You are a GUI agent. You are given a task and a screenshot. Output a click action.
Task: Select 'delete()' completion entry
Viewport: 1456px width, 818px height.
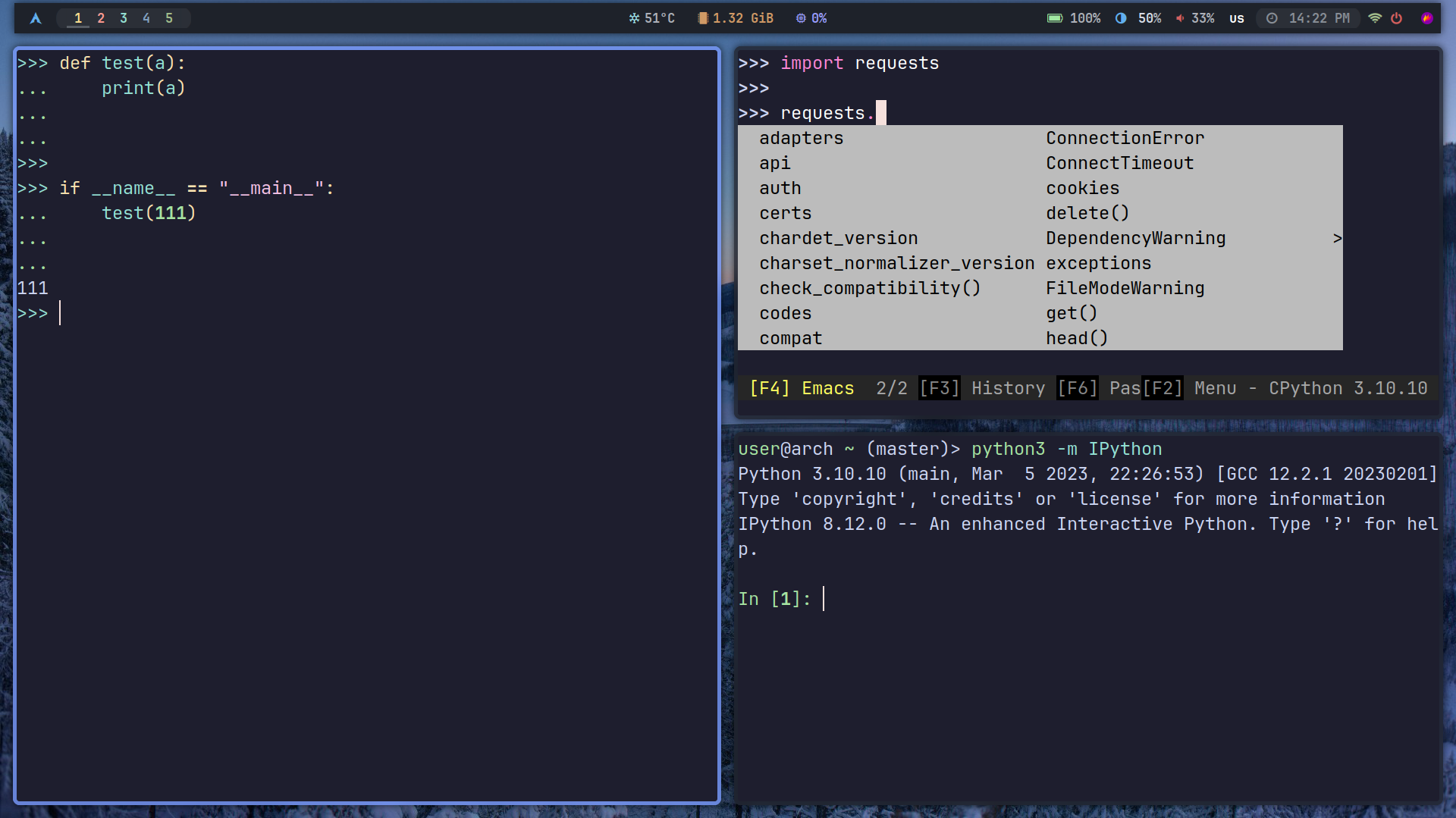point(1088,213)
